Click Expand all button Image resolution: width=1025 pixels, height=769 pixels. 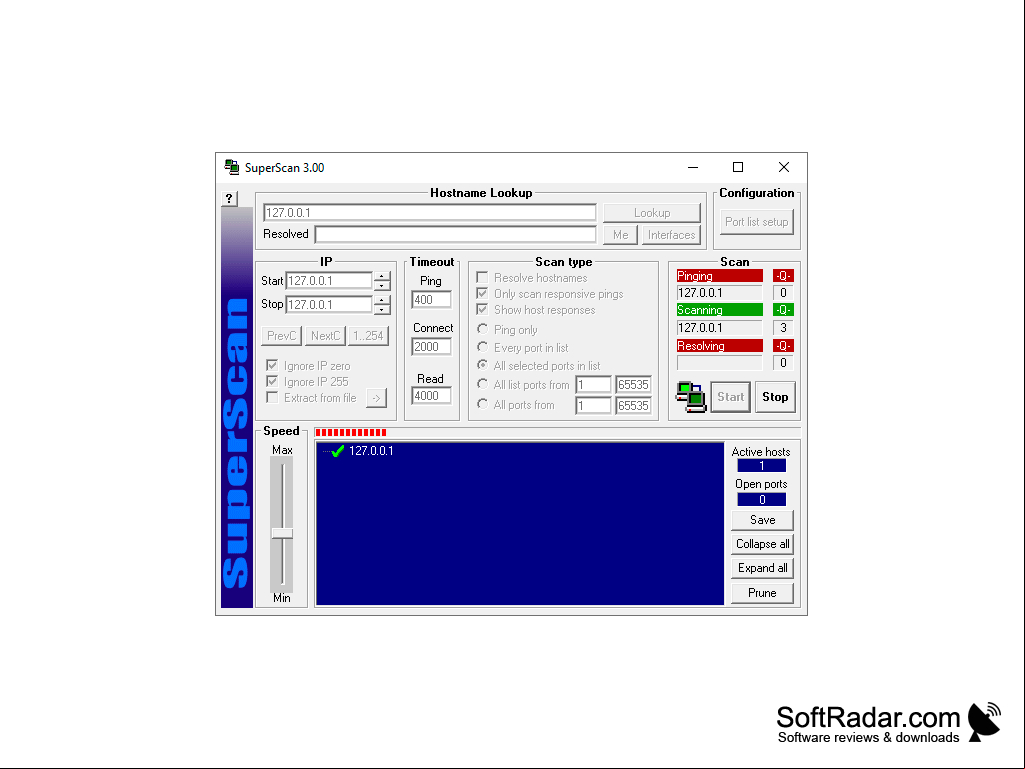point(762,568)
